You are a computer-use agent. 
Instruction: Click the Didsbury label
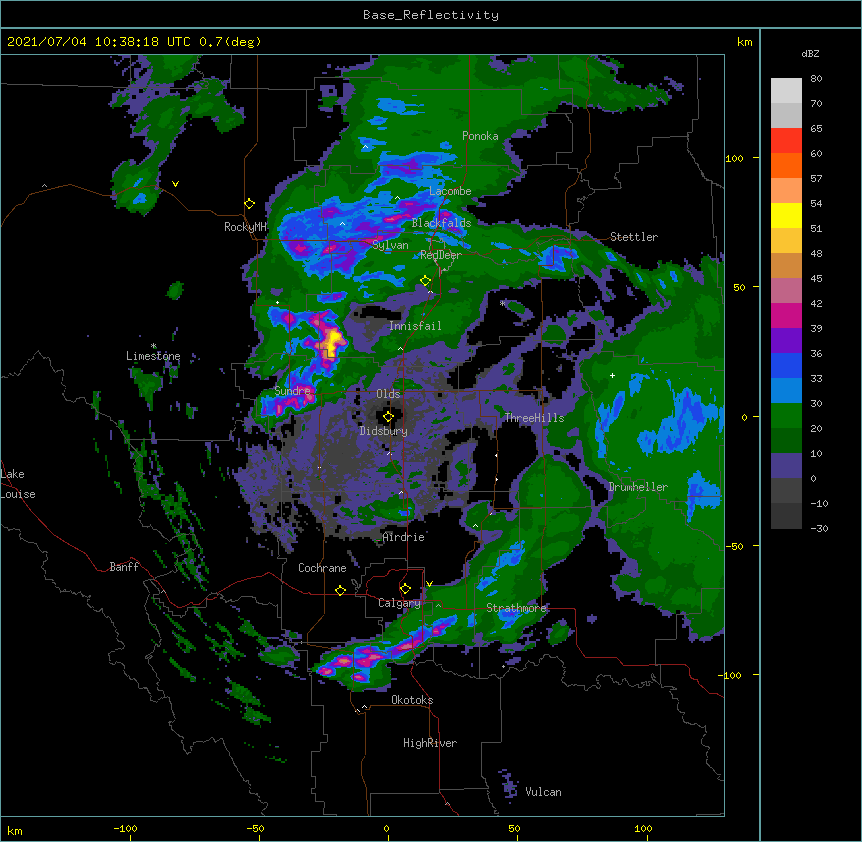pos(384,431)
